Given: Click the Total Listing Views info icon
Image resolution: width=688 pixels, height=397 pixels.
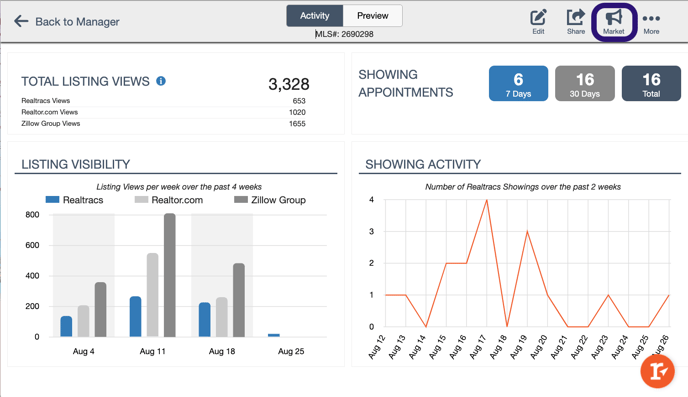Looking at the screenshot, I should click(x=161, y=81).
